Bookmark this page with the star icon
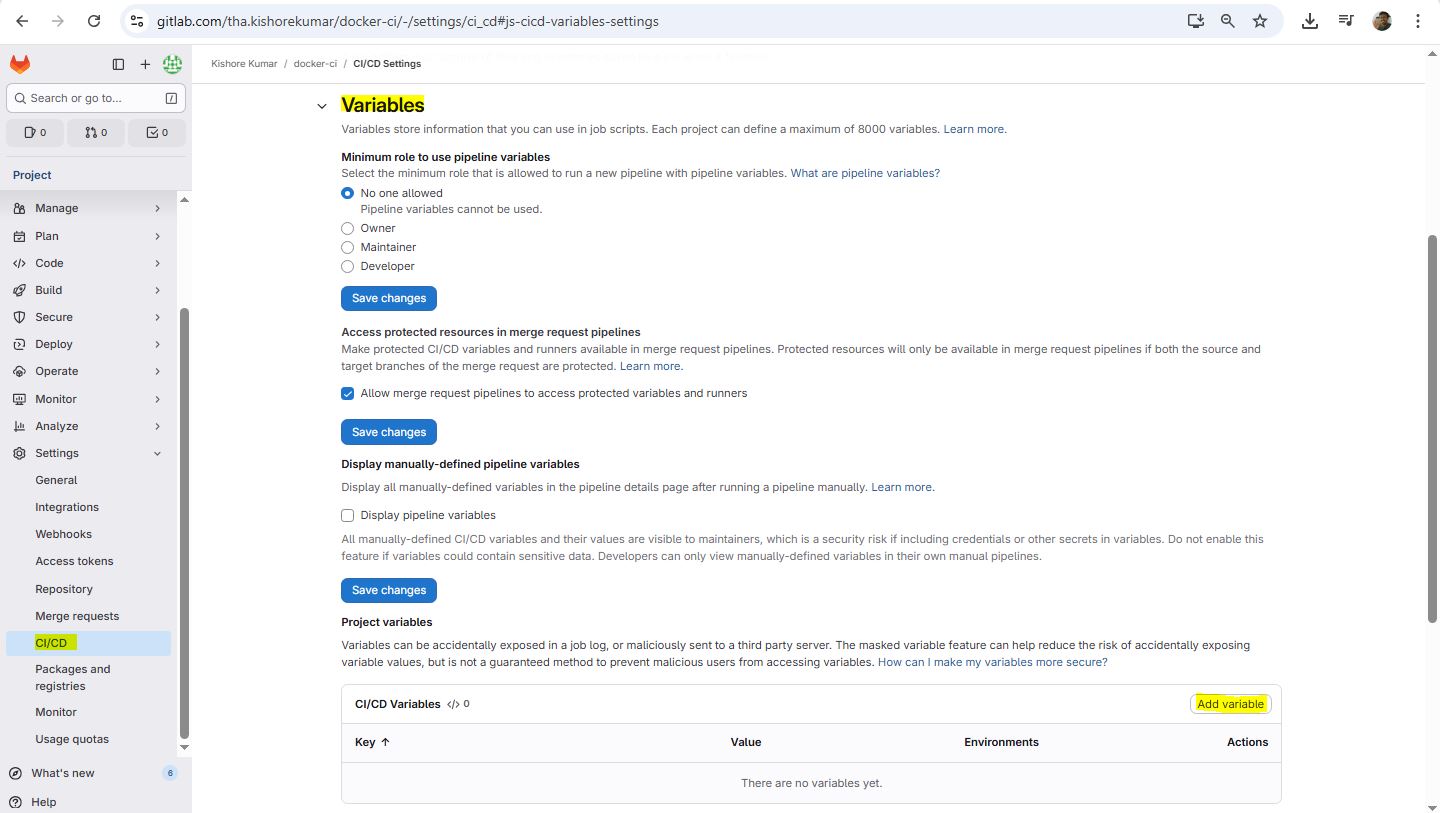Screen dimensions: 1440x813 (x=1260, y=21)
